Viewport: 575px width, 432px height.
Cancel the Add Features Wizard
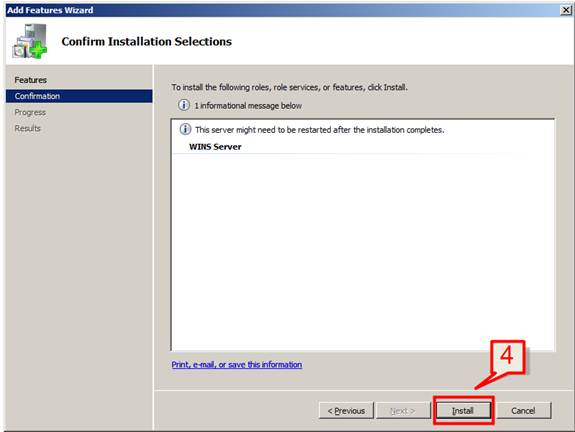point(523,410)
